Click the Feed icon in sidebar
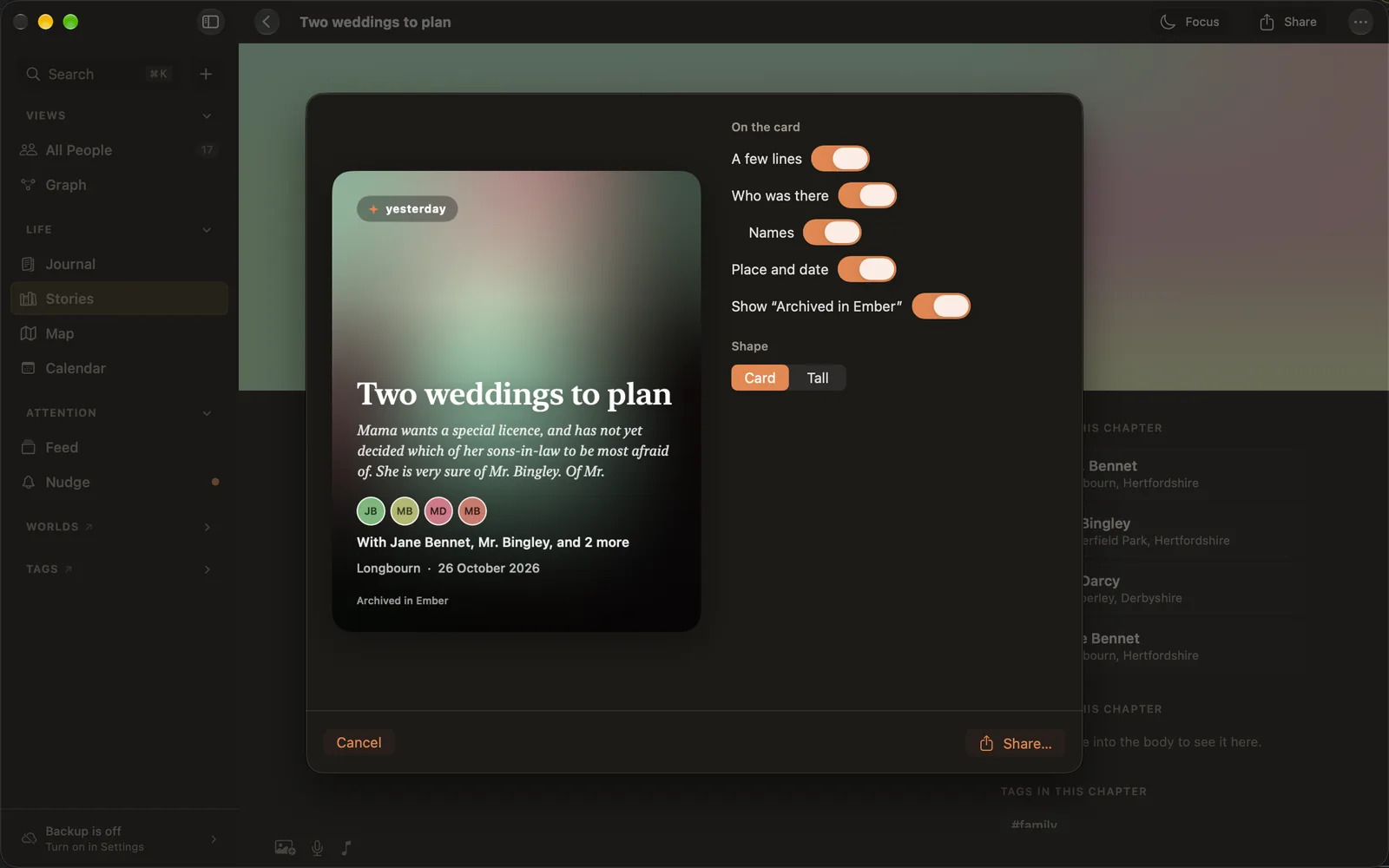 (x=29, y=447)
